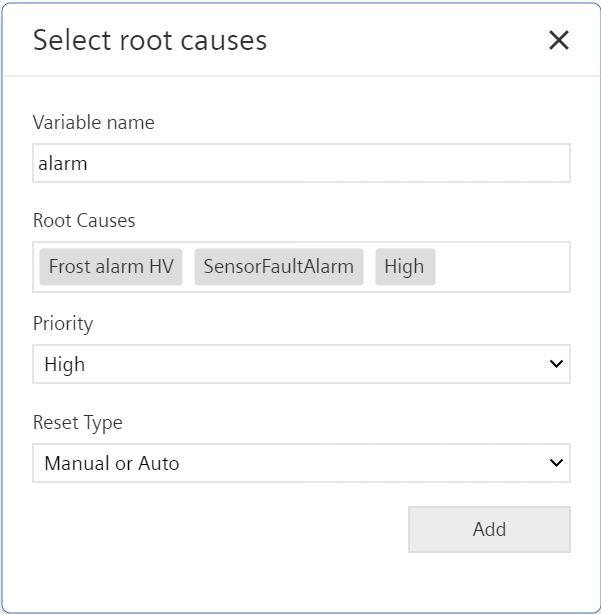The width and height of the screenshot is (601, 614).
Task: Place cursor on the word alarm
Action: click(63, 163)
